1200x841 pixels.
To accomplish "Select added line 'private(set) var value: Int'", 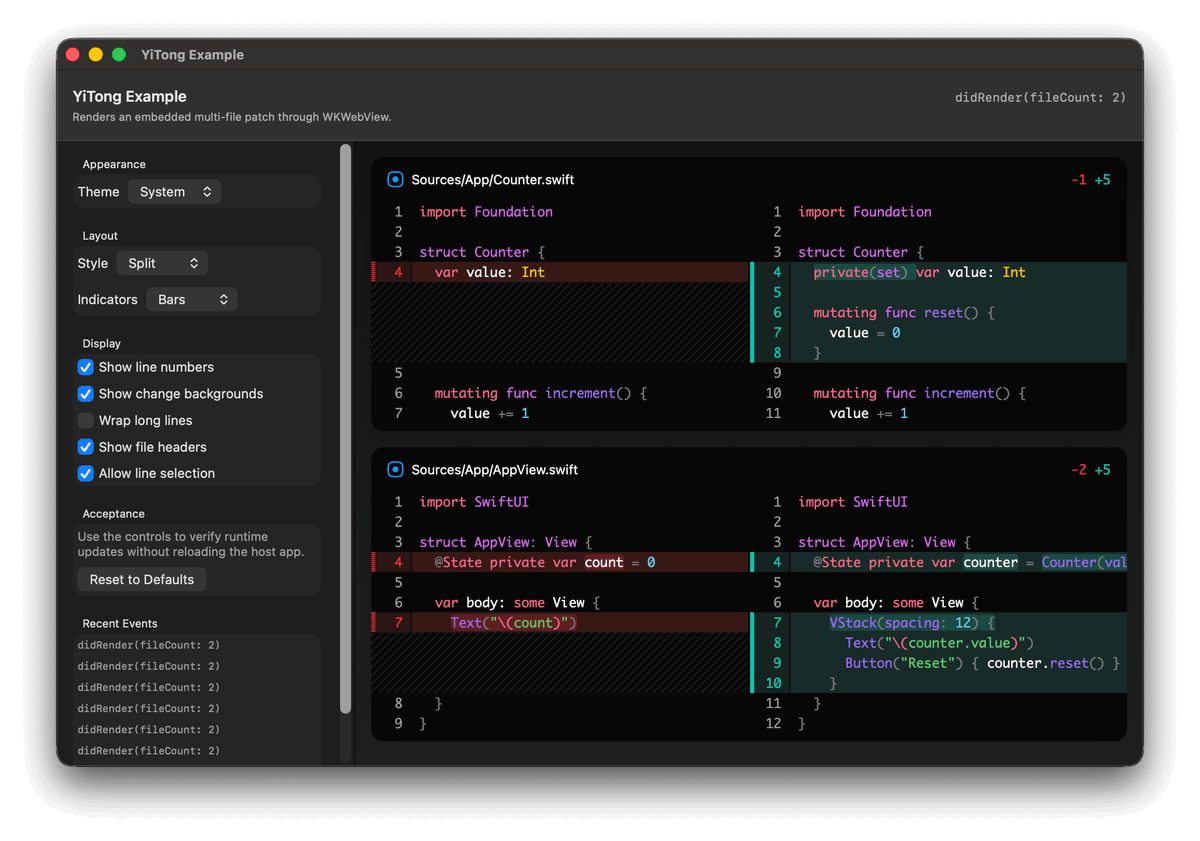I will [x=939, y=272].
